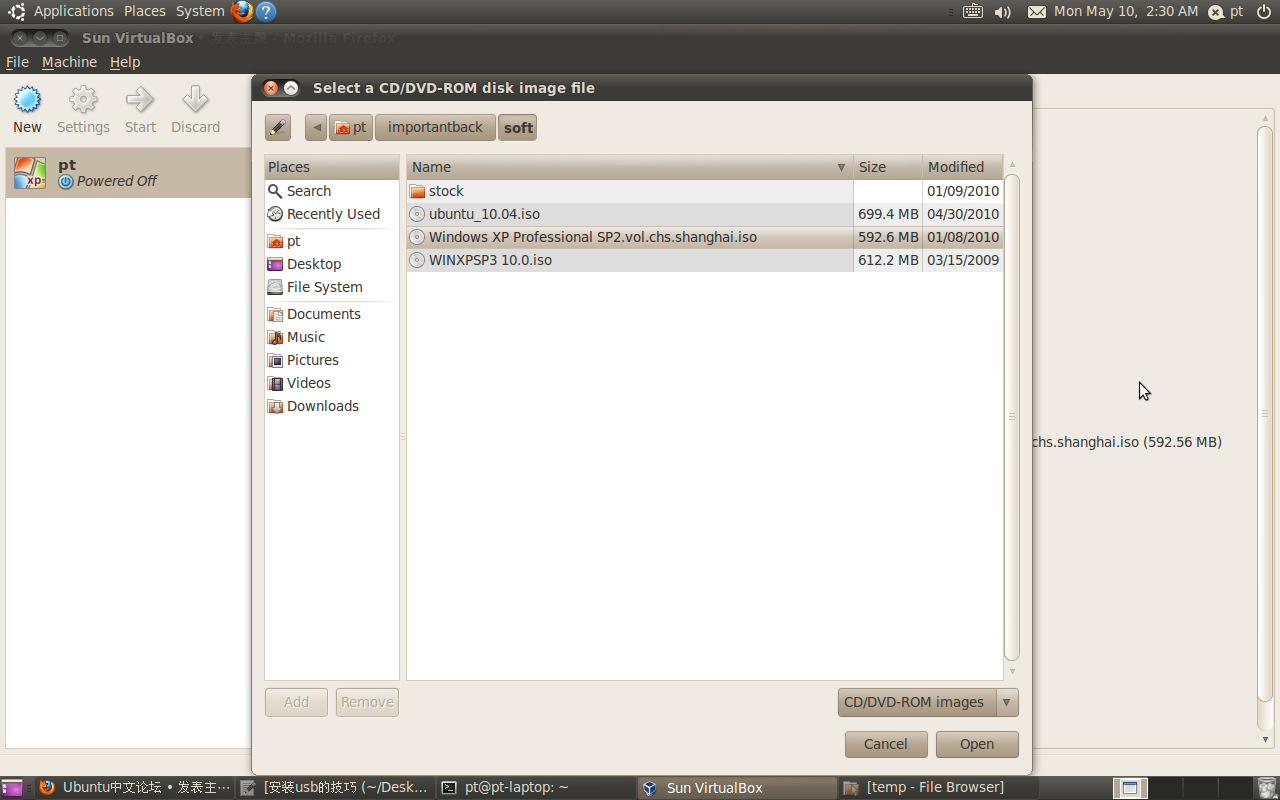Launch Firefox from the top panel
Viewport: 1280px width, 800px height.
pyautogui.click(x=242, y=12)
